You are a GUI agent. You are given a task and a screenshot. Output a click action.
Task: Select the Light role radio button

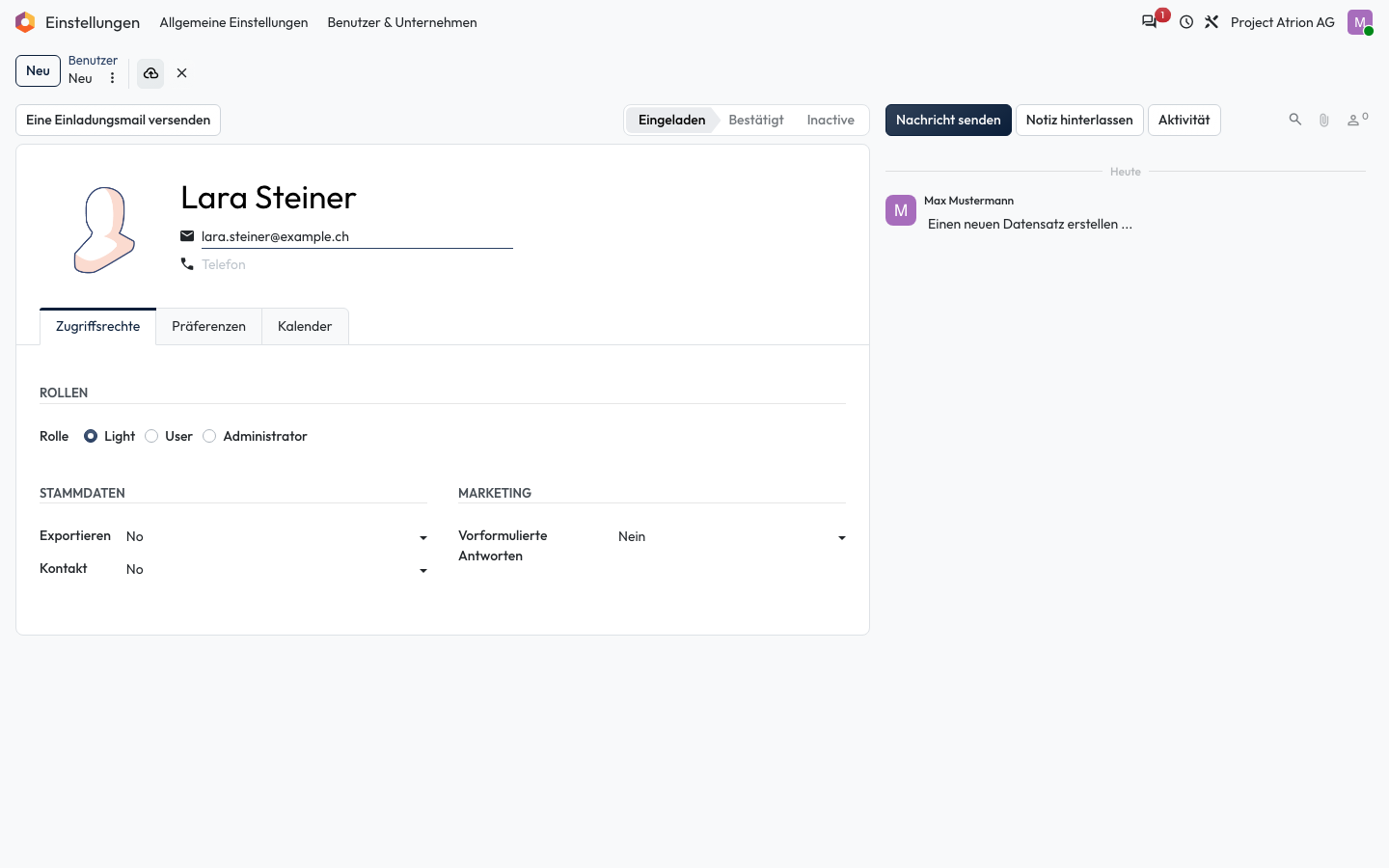click(x=91, y=436)
